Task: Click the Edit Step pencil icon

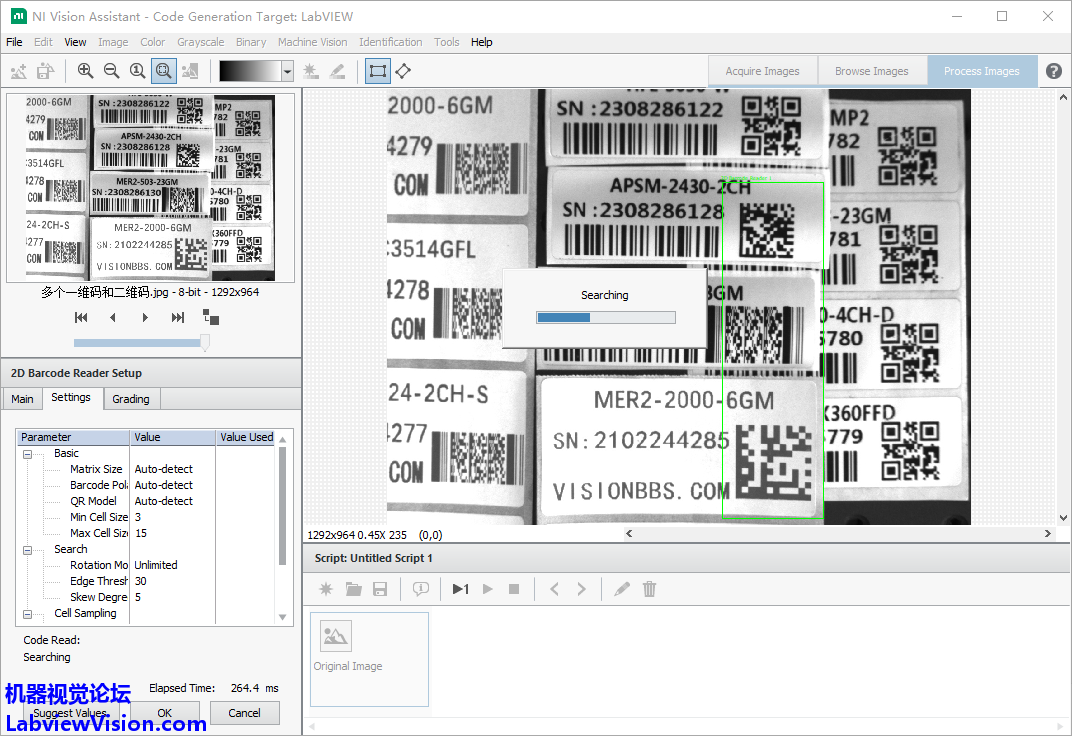Action: 621,589
